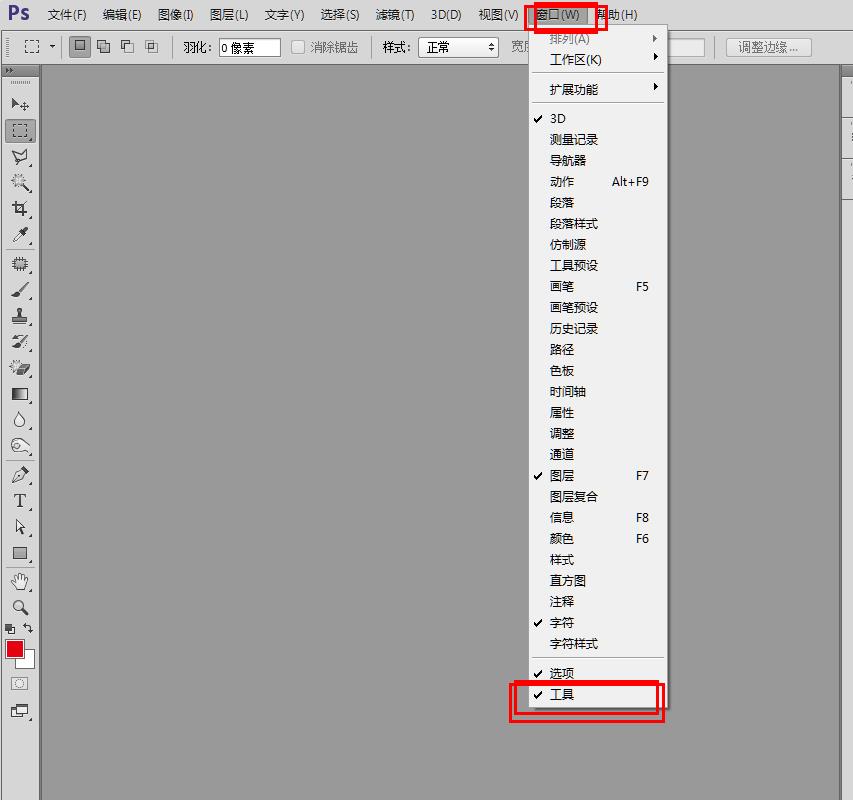This screenshot has width=853, height=800.
Task: Select the Blur tool
Action: tap(20, 420)
